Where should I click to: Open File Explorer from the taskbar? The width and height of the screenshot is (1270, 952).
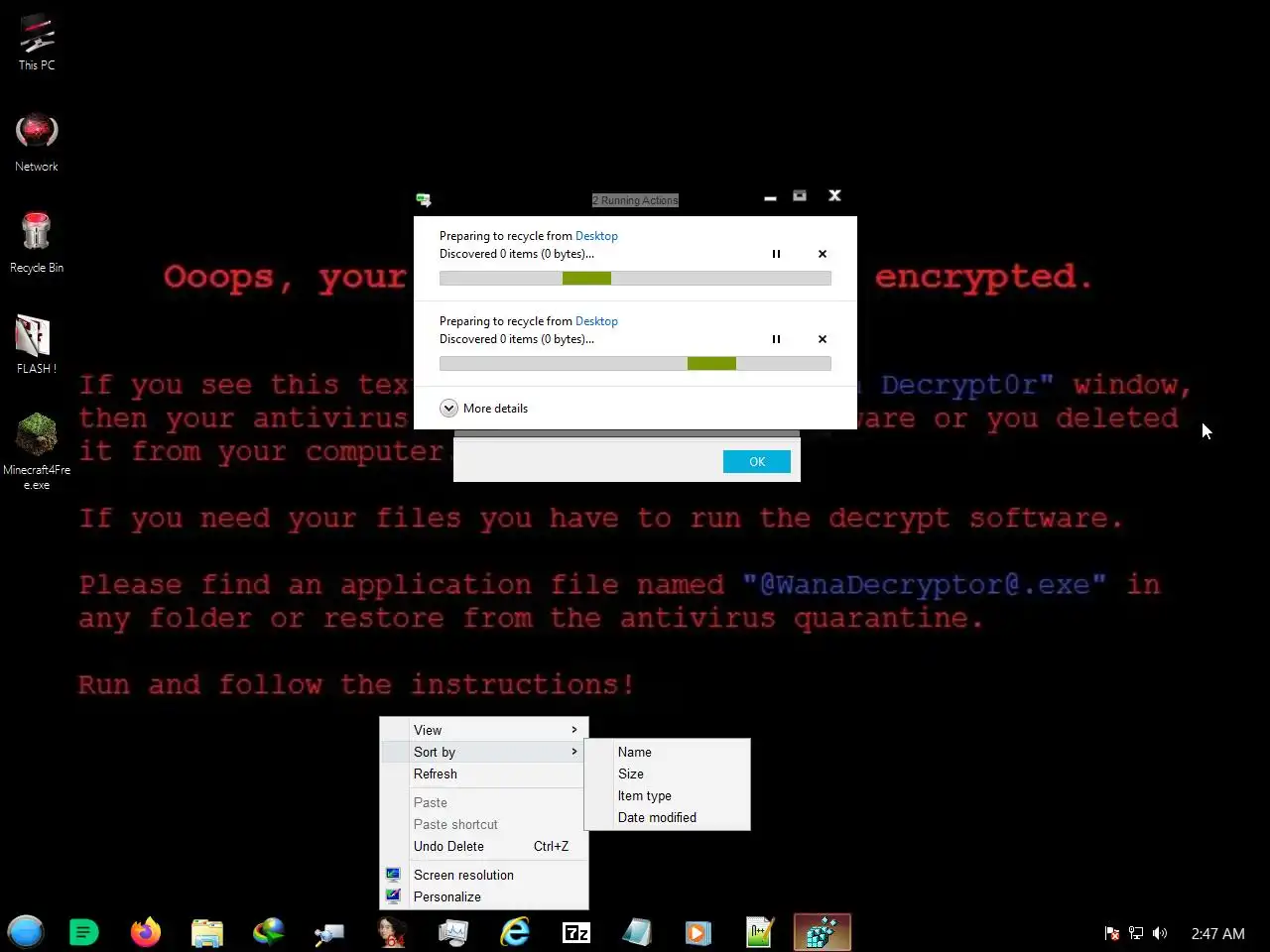(x=207, y=932)
